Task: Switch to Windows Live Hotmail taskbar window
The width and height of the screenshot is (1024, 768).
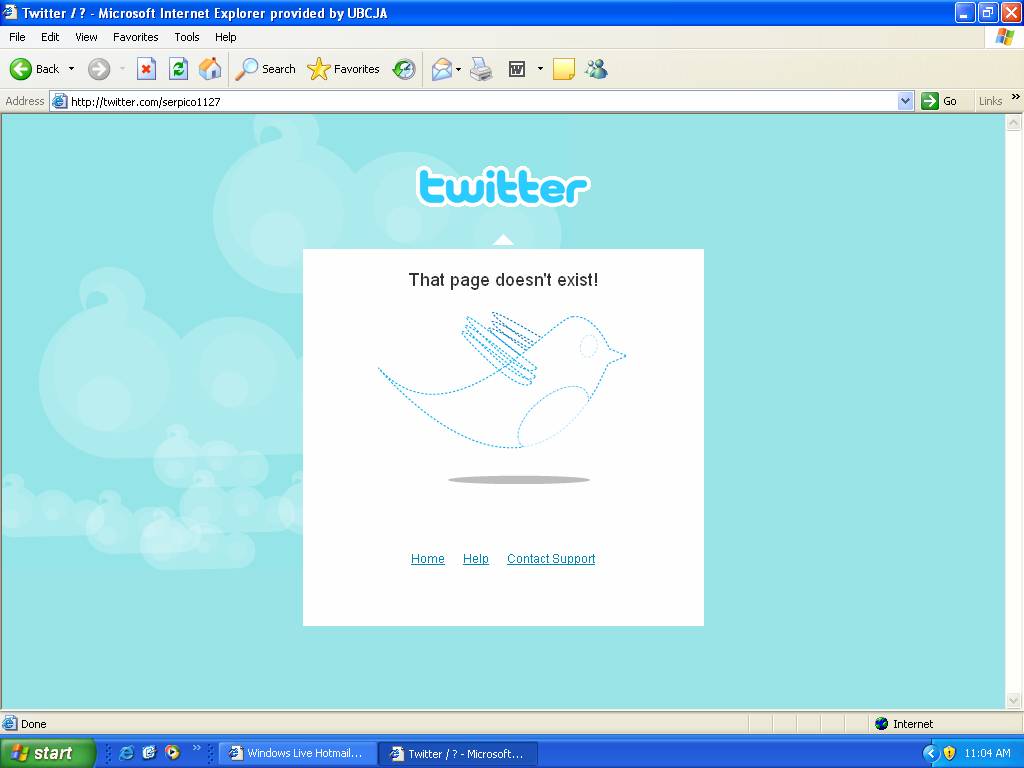Action: click(x=297, y=753)
